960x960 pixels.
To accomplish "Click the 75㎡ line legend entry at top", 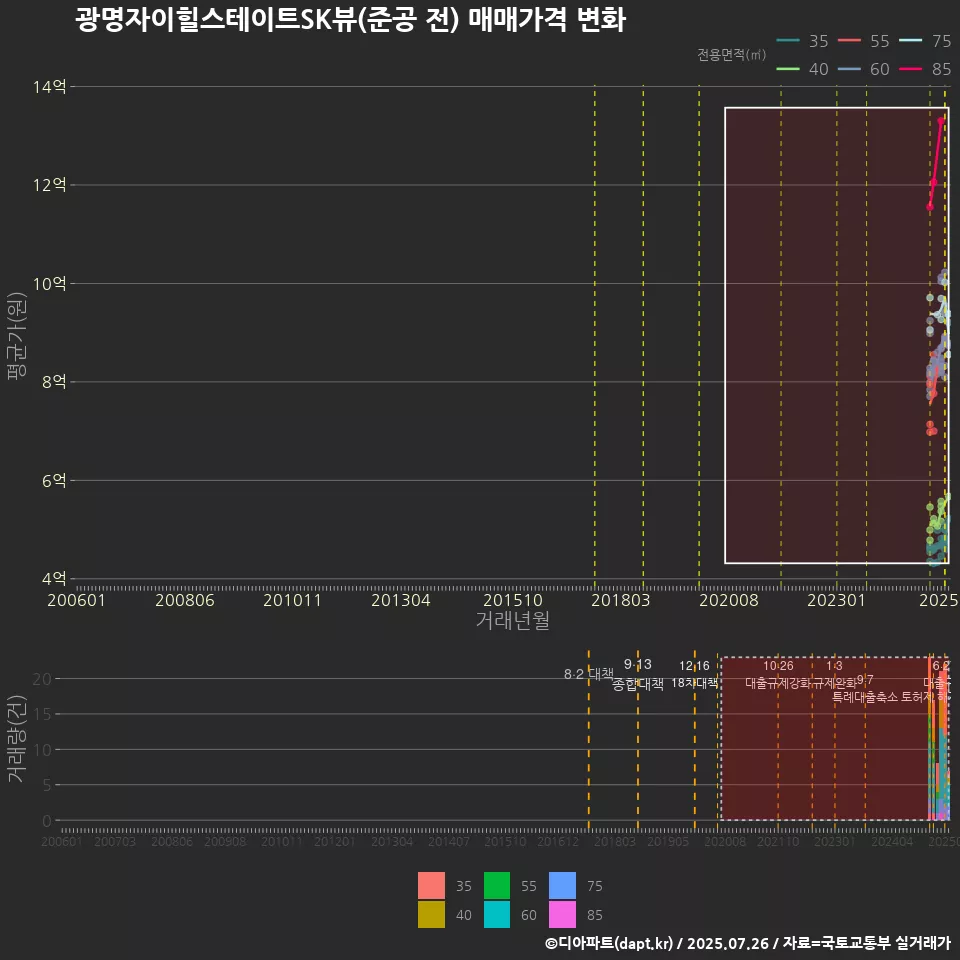I will [925, 41].
